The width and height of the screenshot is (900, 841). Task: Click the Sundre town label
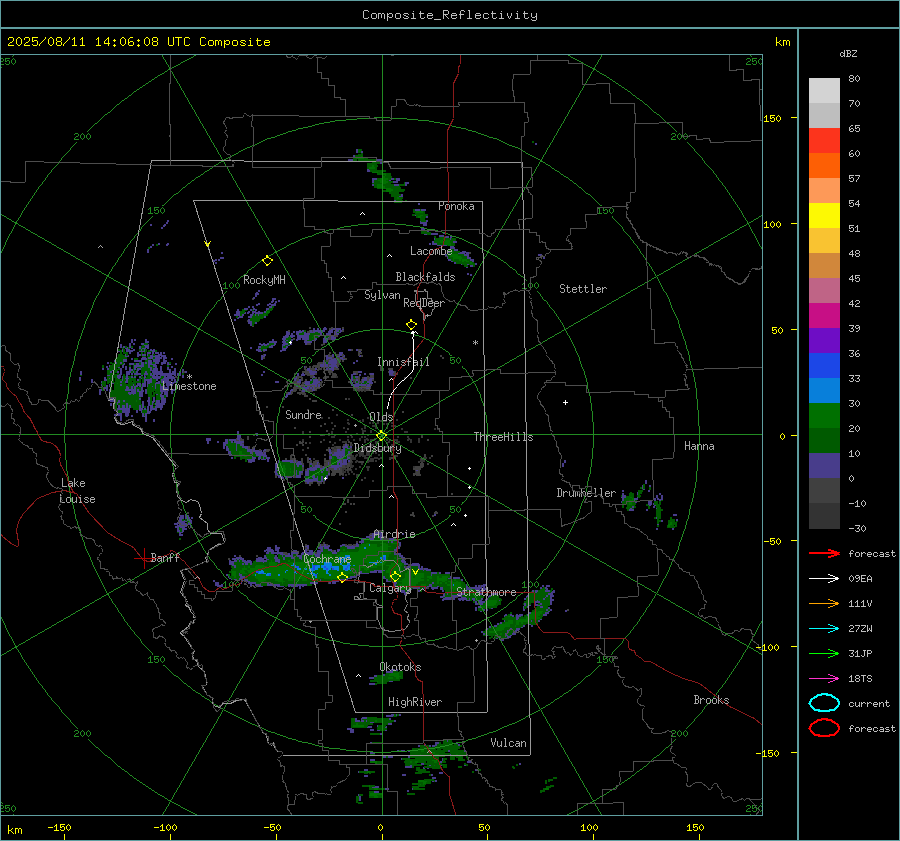(x=303, y=415)
